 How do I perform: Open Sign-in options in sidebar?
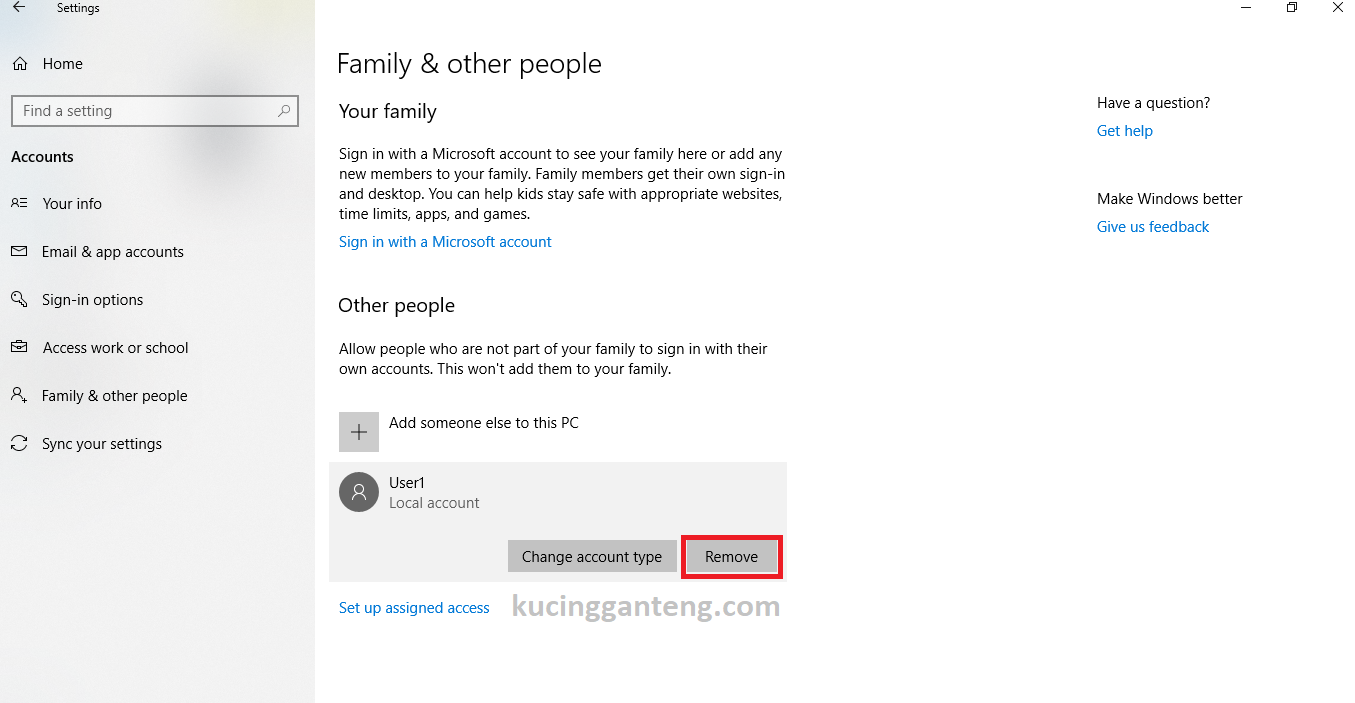pyautogui.click(x=92, y=300)
